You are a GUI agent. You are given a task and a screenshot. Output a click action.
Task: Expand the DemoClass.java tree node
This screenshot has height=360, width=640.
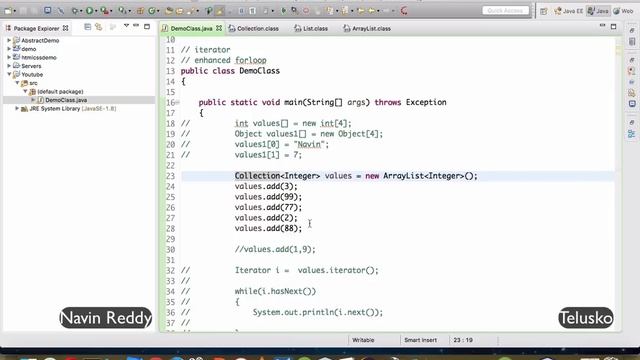point(33,100)
